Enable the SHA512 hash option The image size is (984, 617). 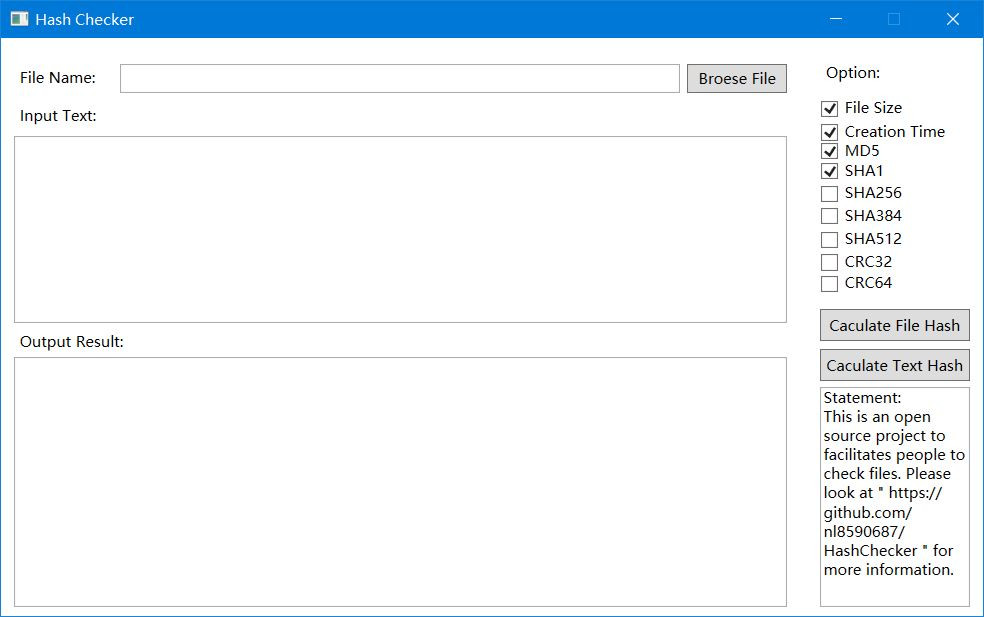[x=829, y=240]
